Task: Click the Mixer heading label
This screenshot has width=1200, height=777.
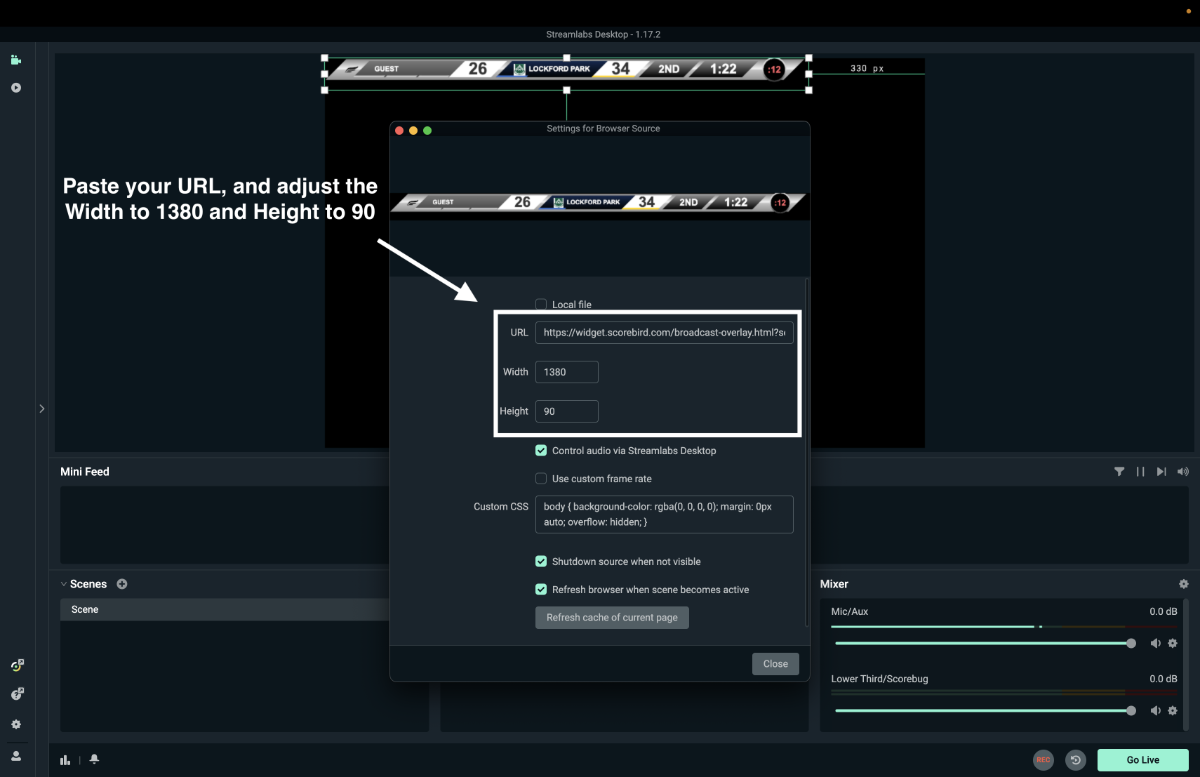Action: [x=834, y=584]
